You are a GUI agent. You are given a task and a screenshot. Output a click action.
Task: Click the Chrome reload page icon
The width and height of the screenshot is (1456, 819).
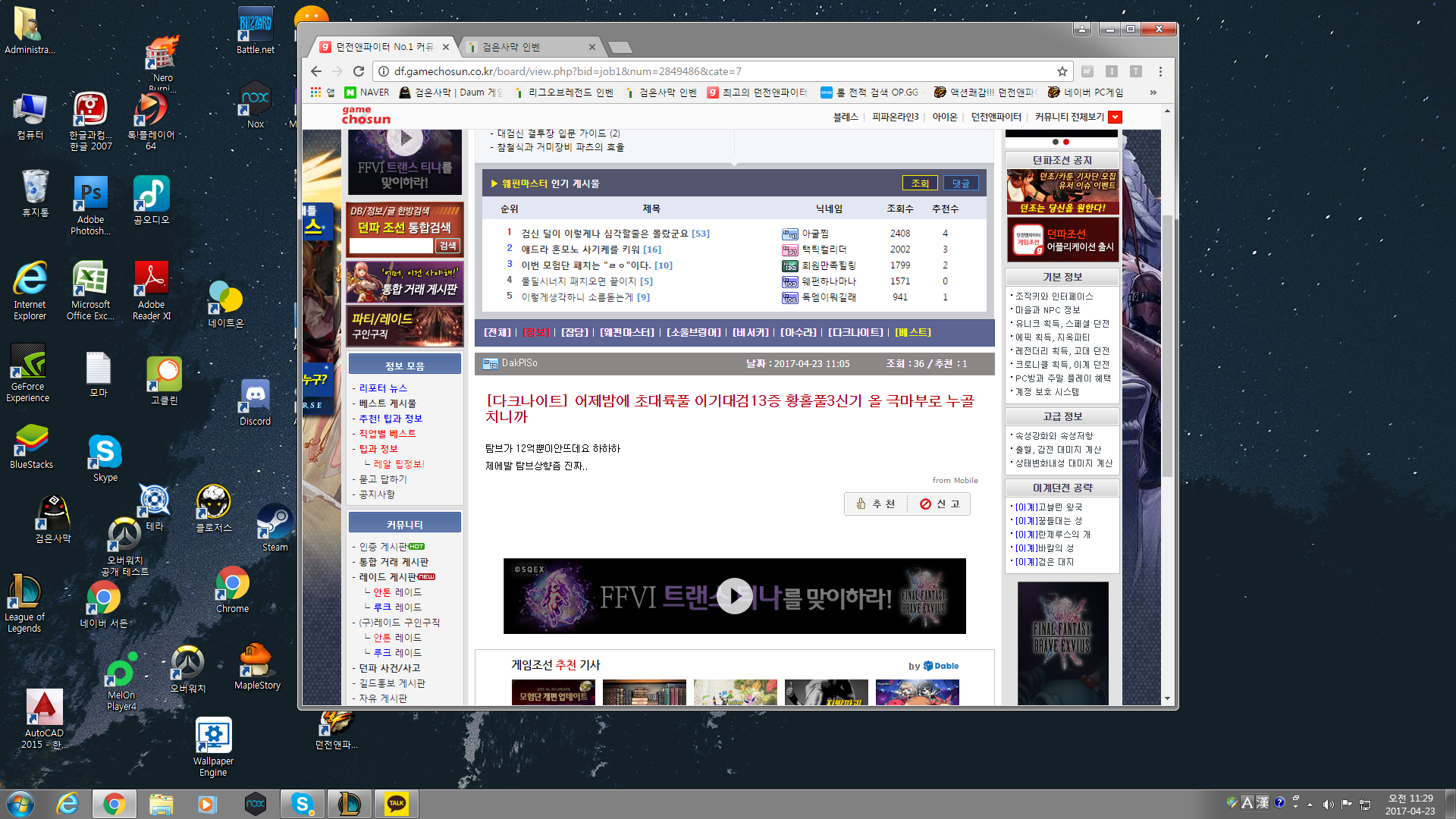pyautogui.click(x=359, y=71)
